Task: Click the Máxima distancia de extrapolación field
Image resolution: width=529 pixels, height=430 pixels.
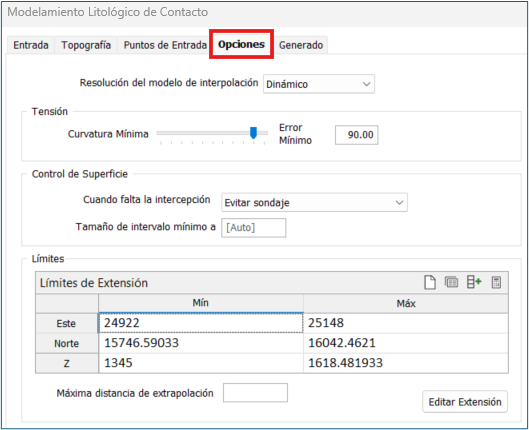Action: 255,393
